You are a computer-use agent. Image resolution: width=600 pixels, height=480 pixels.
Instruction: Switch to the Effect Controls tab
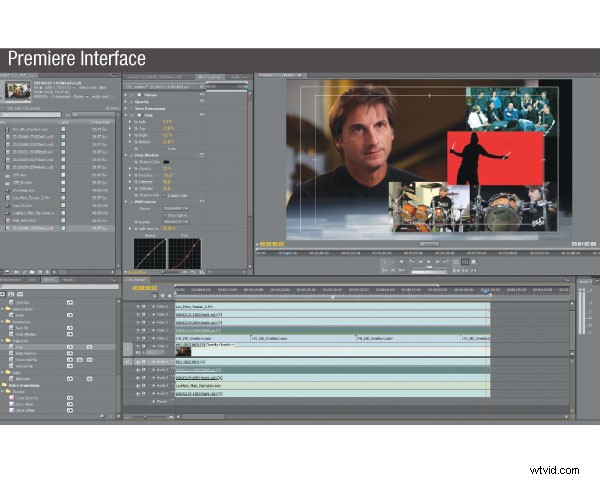[x=210, y=77]
